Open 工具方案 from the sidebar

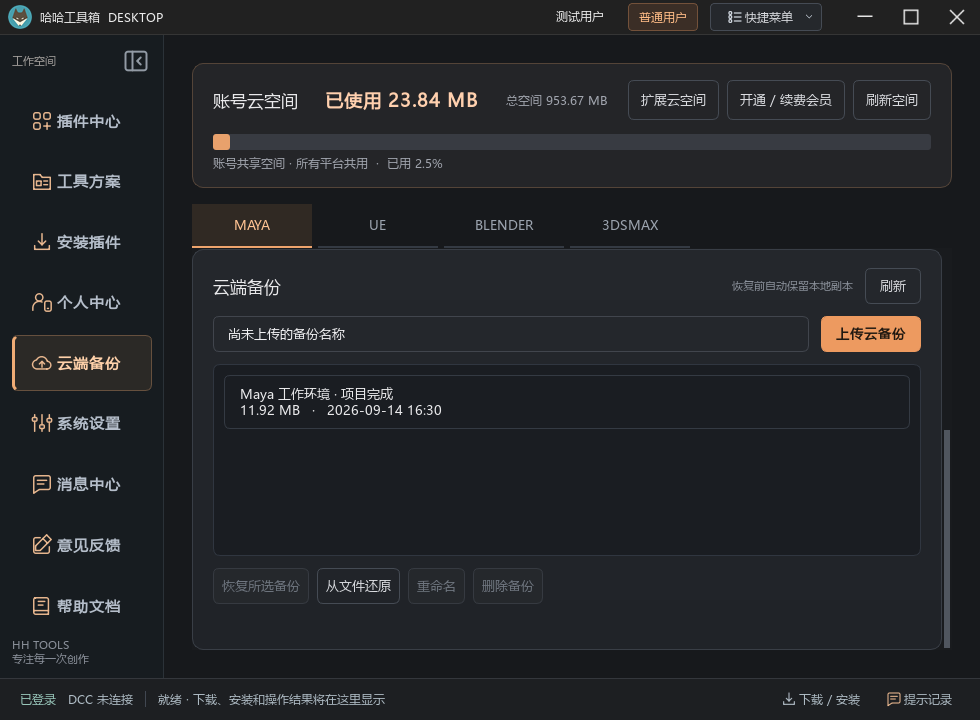(82, 182)
